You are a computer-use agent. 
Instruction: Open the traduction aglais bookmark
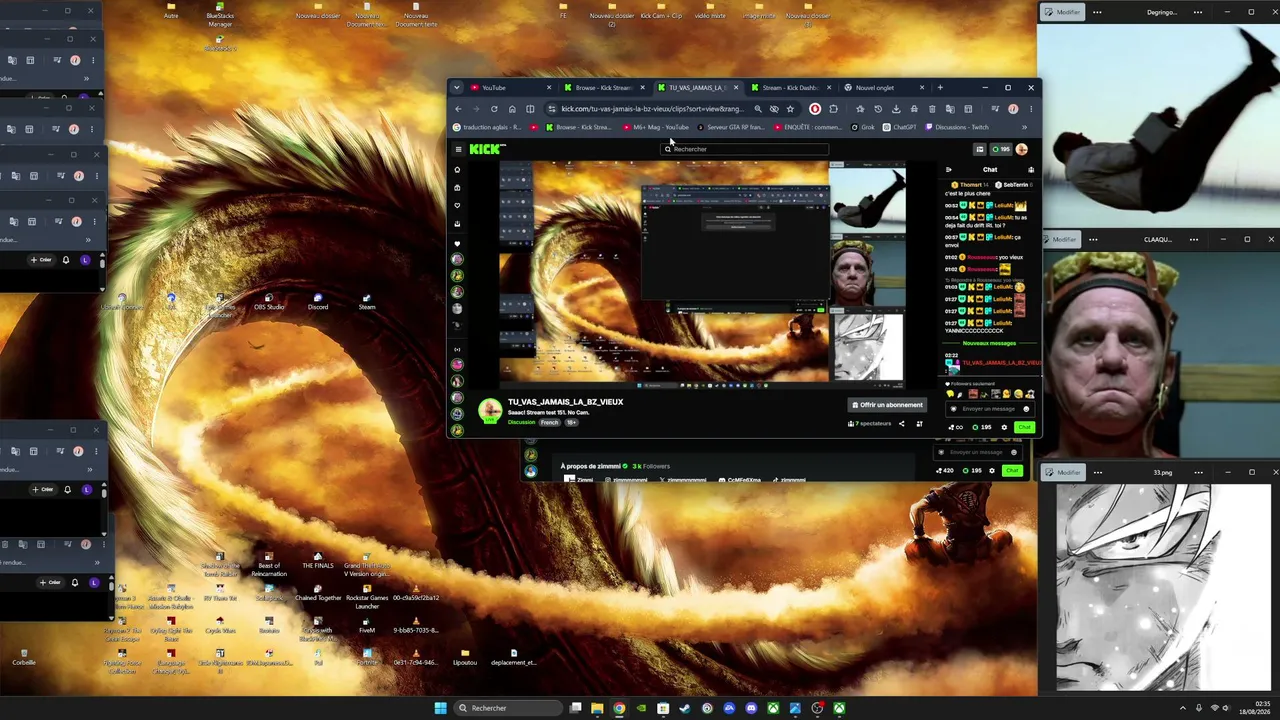click(487, 127)
